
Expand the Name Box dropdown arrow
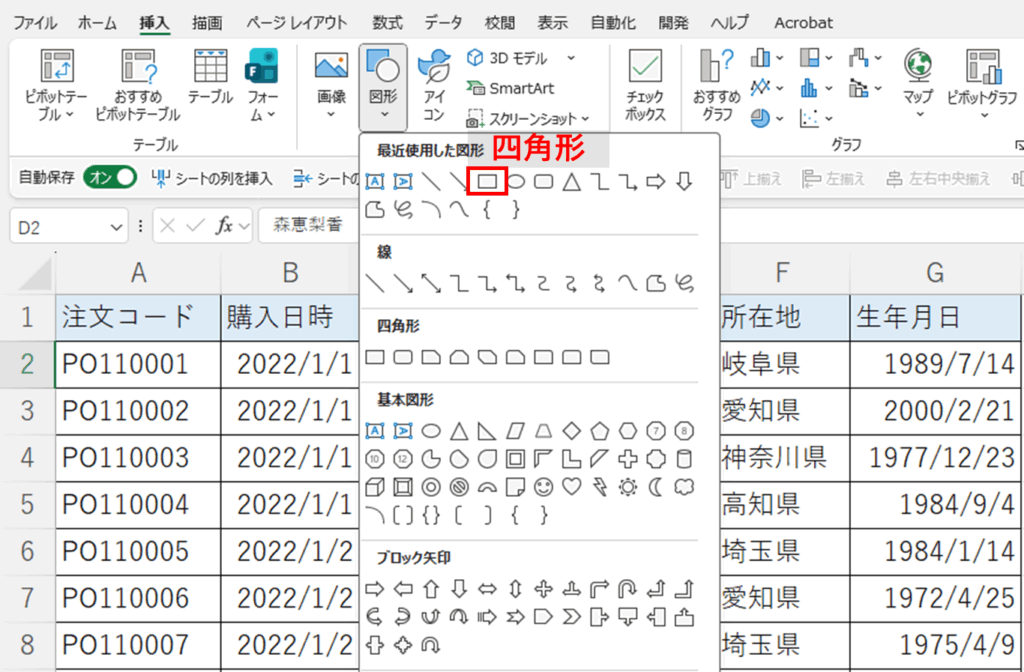coord(117,226)
